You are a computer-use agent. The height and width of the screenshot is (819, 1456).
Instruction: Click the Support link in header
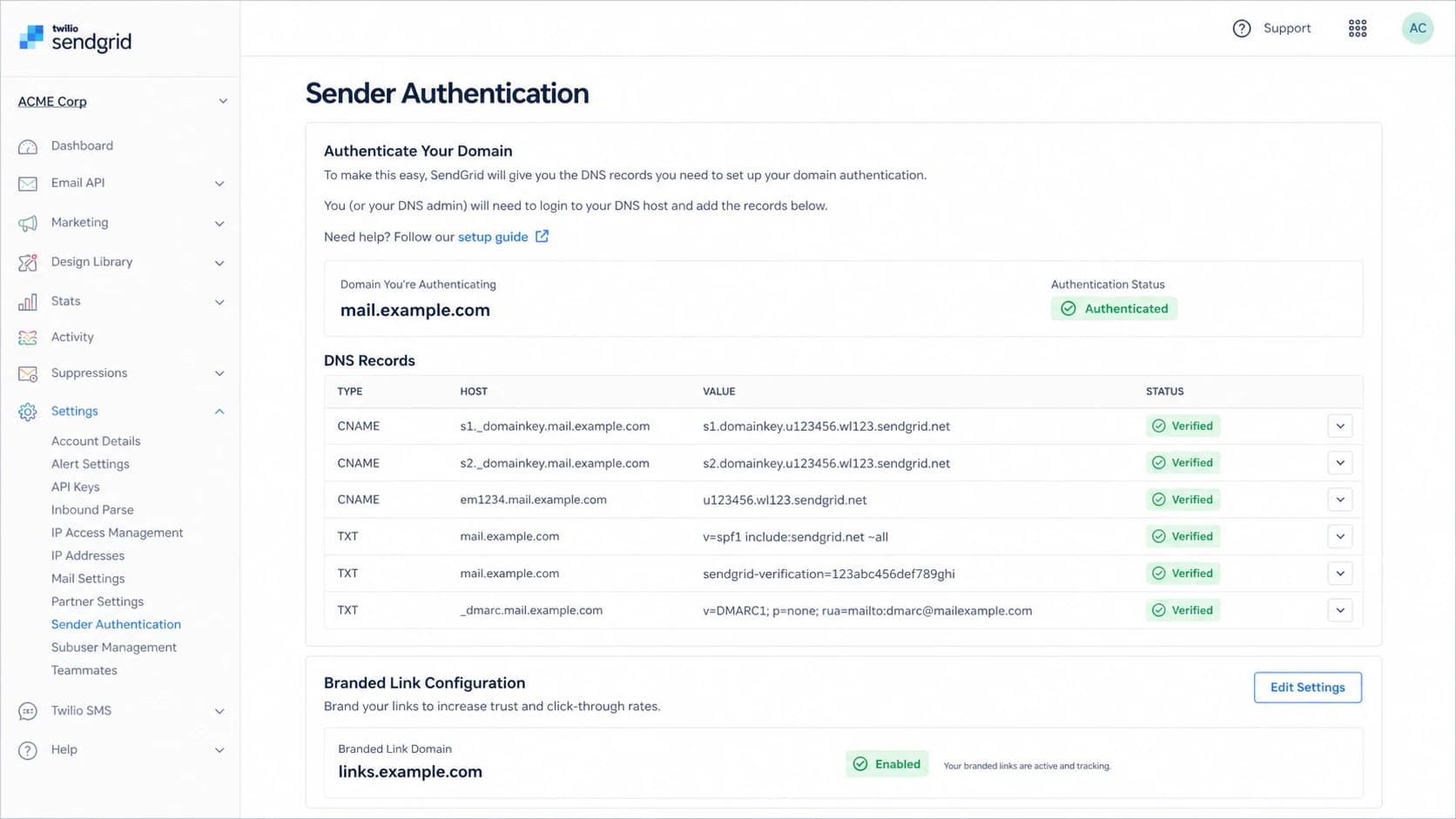[1287, 29]
